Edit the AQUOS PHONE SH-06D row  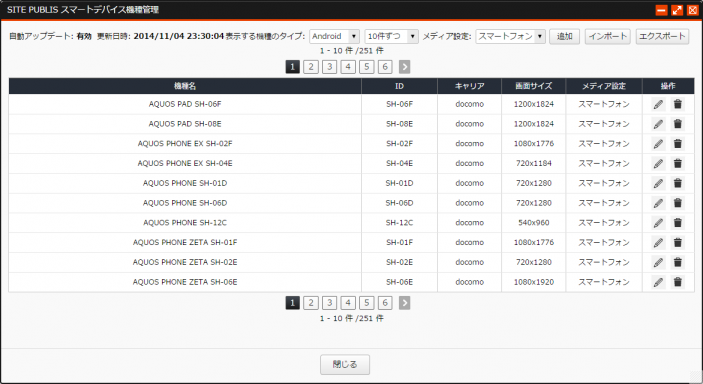658,203
